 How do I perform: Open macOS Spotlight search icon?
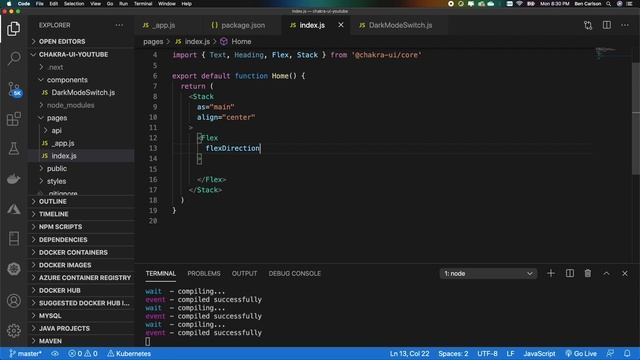(609, 4)
